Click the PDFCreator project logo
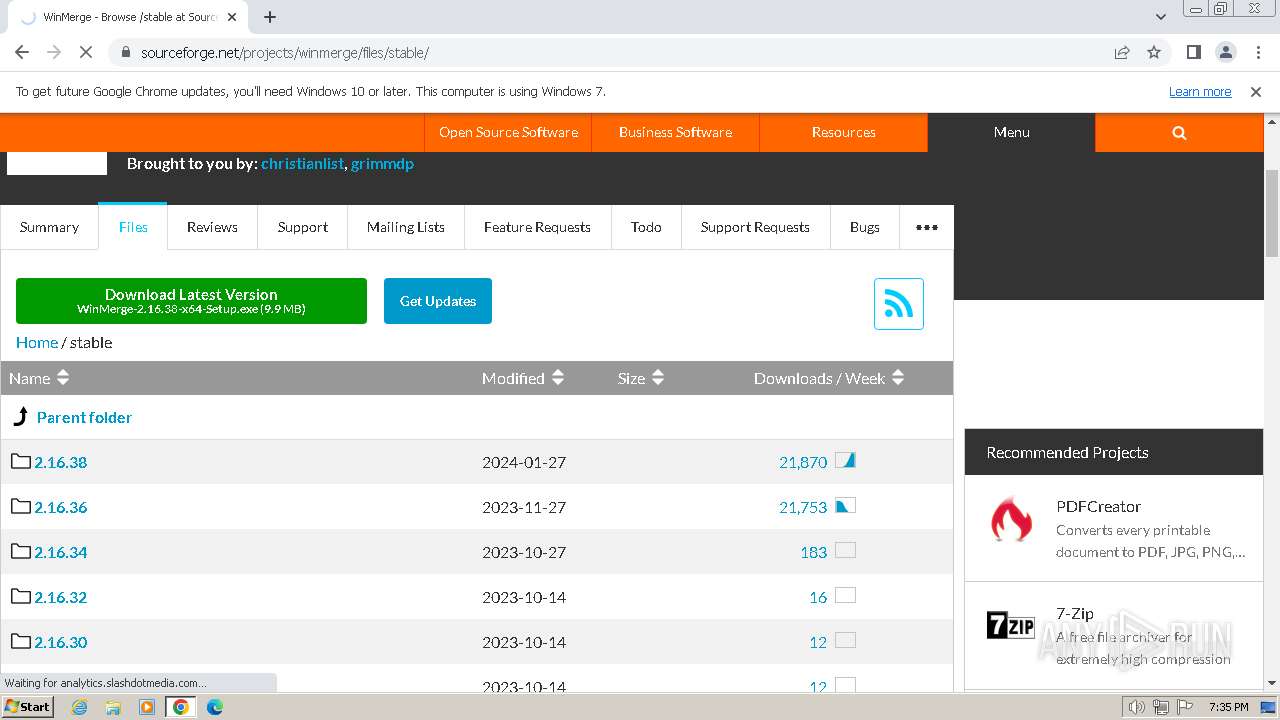The image size is (1280, 720). click(x=1011, y=521)
